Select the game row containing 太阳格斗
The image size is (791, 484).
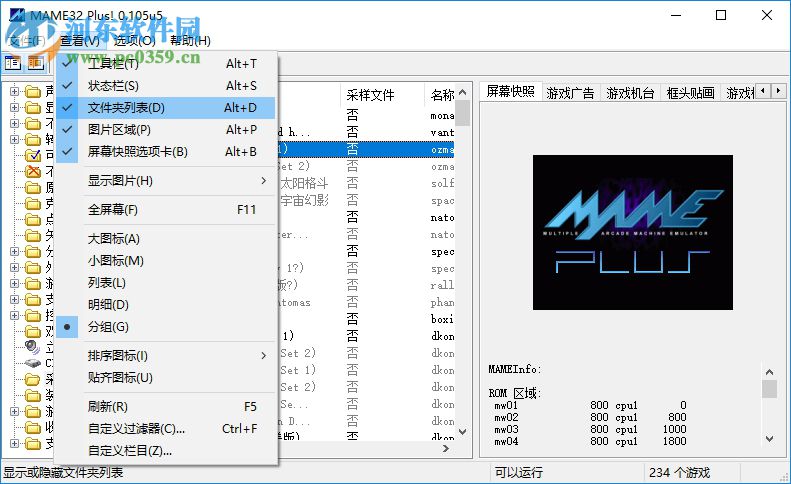click(x=367, y=183)
